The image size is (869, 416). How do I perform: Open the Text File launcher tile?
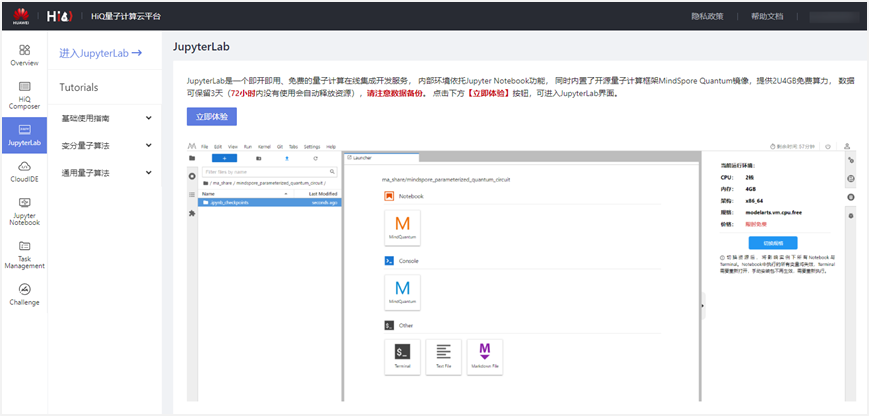point(443,357)
